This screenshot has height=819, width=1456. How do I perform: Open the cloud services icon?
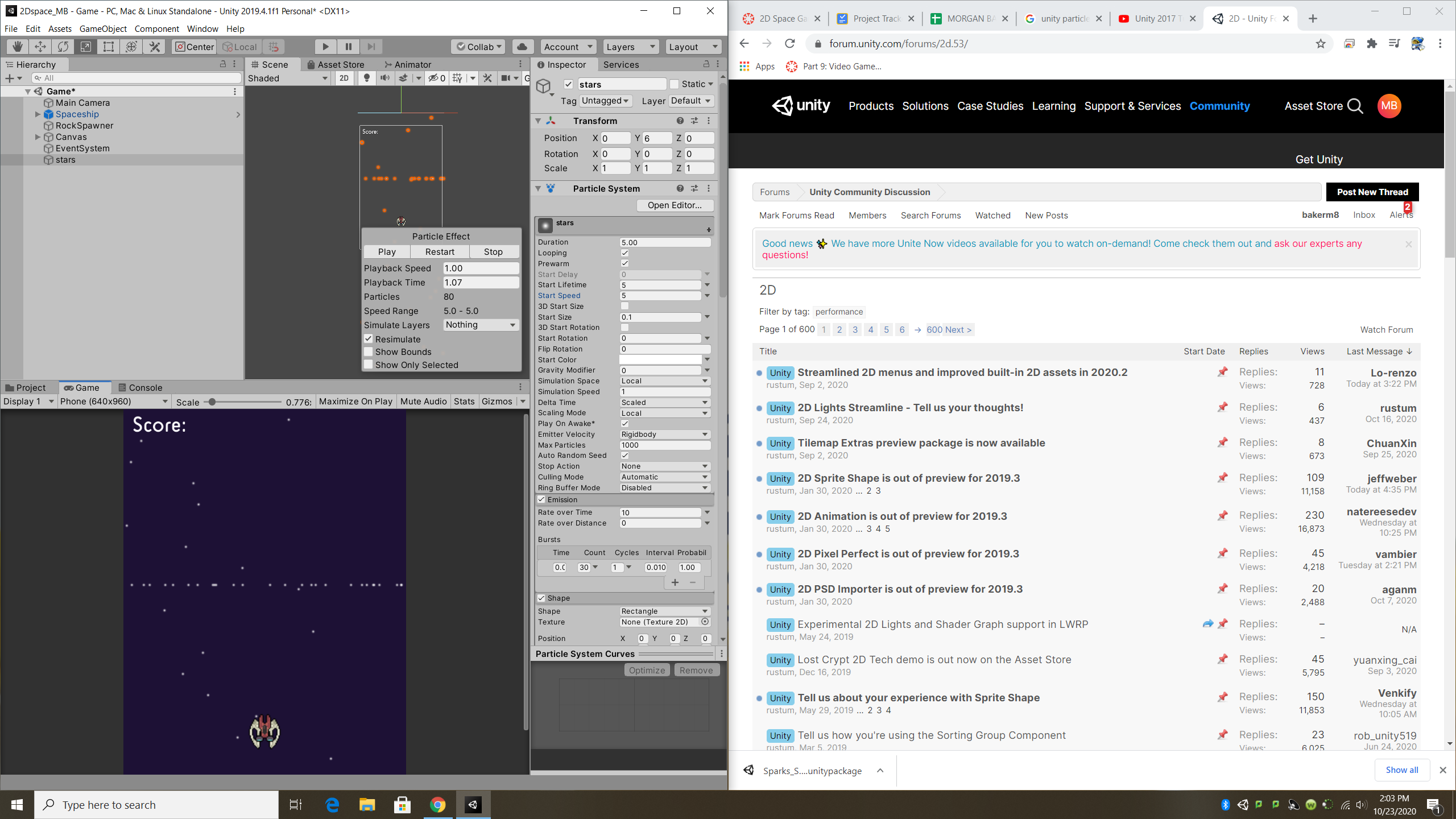point(522,47)
